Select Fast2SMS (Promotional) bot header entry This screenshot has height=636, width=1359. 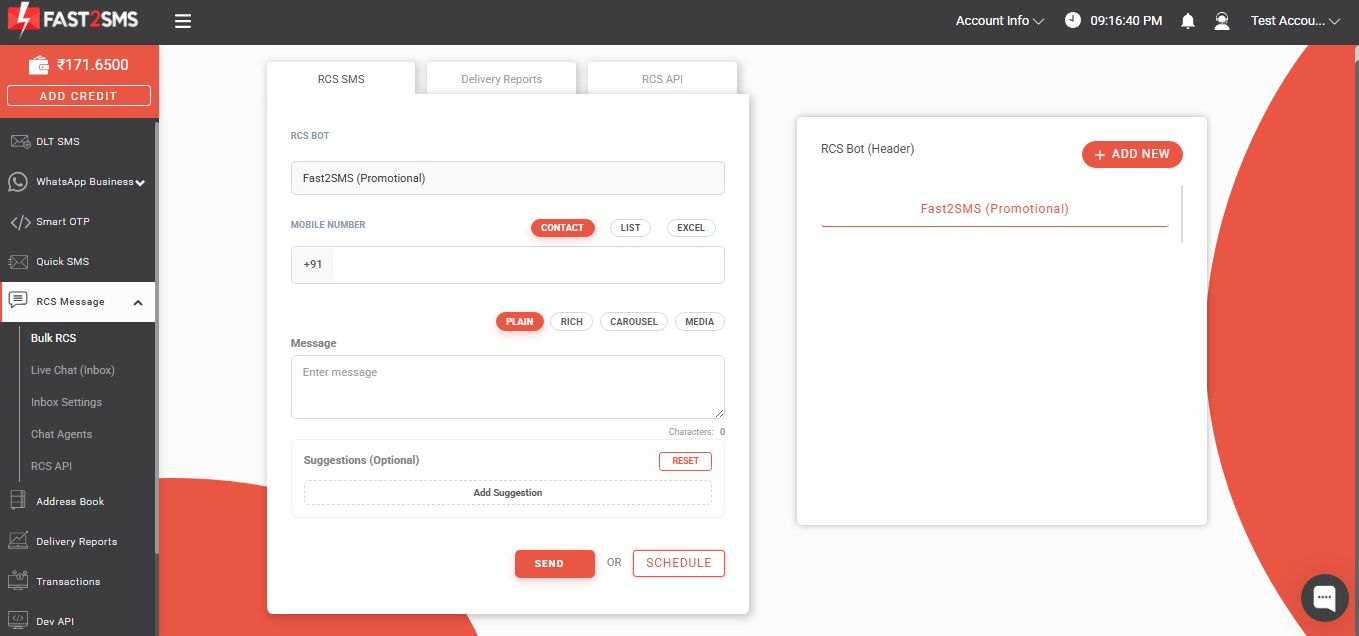click(x=995, y=209)
